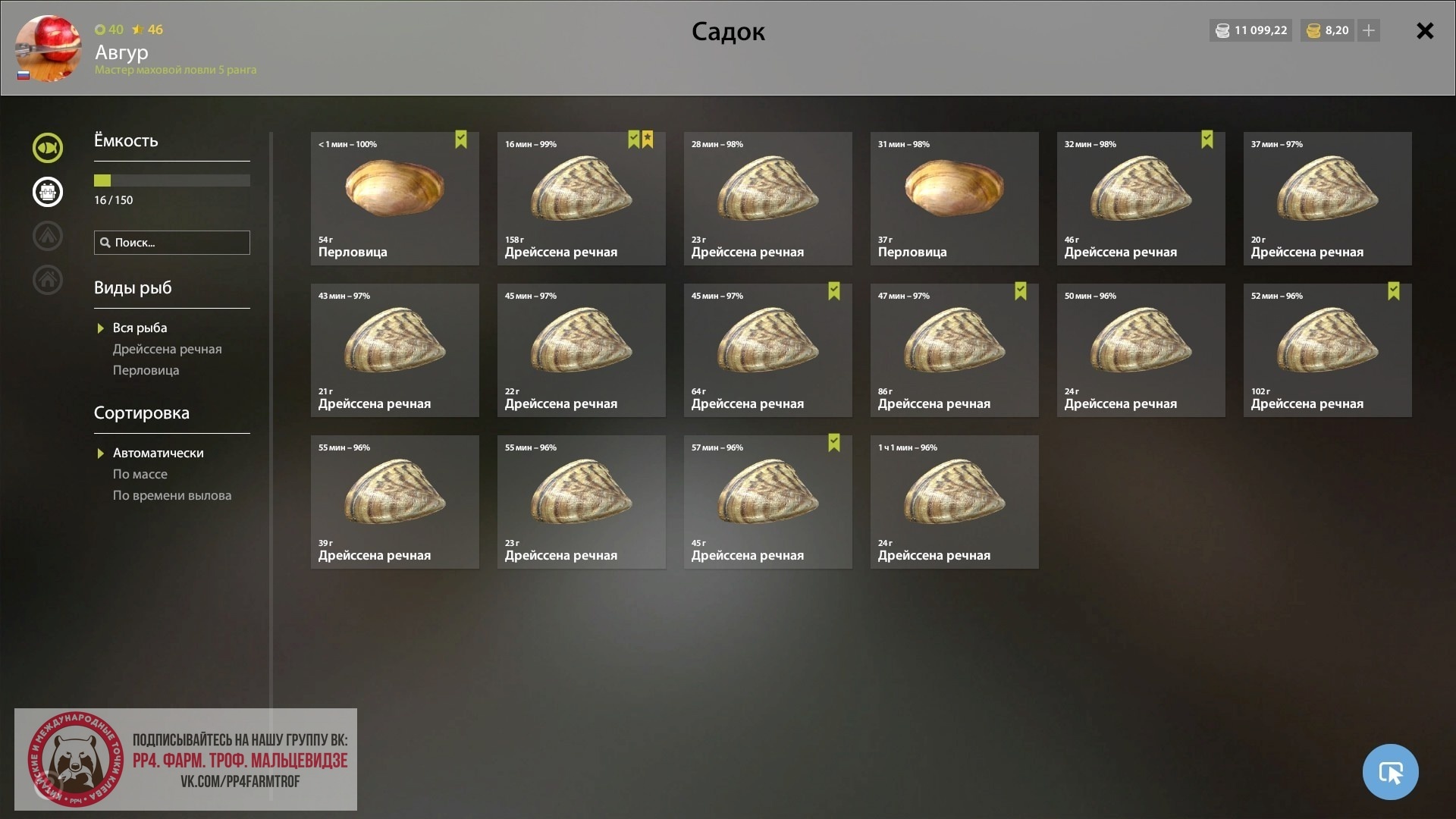
Task: Select the 158 g Дрейссена речная card
Action: (582, 199)
